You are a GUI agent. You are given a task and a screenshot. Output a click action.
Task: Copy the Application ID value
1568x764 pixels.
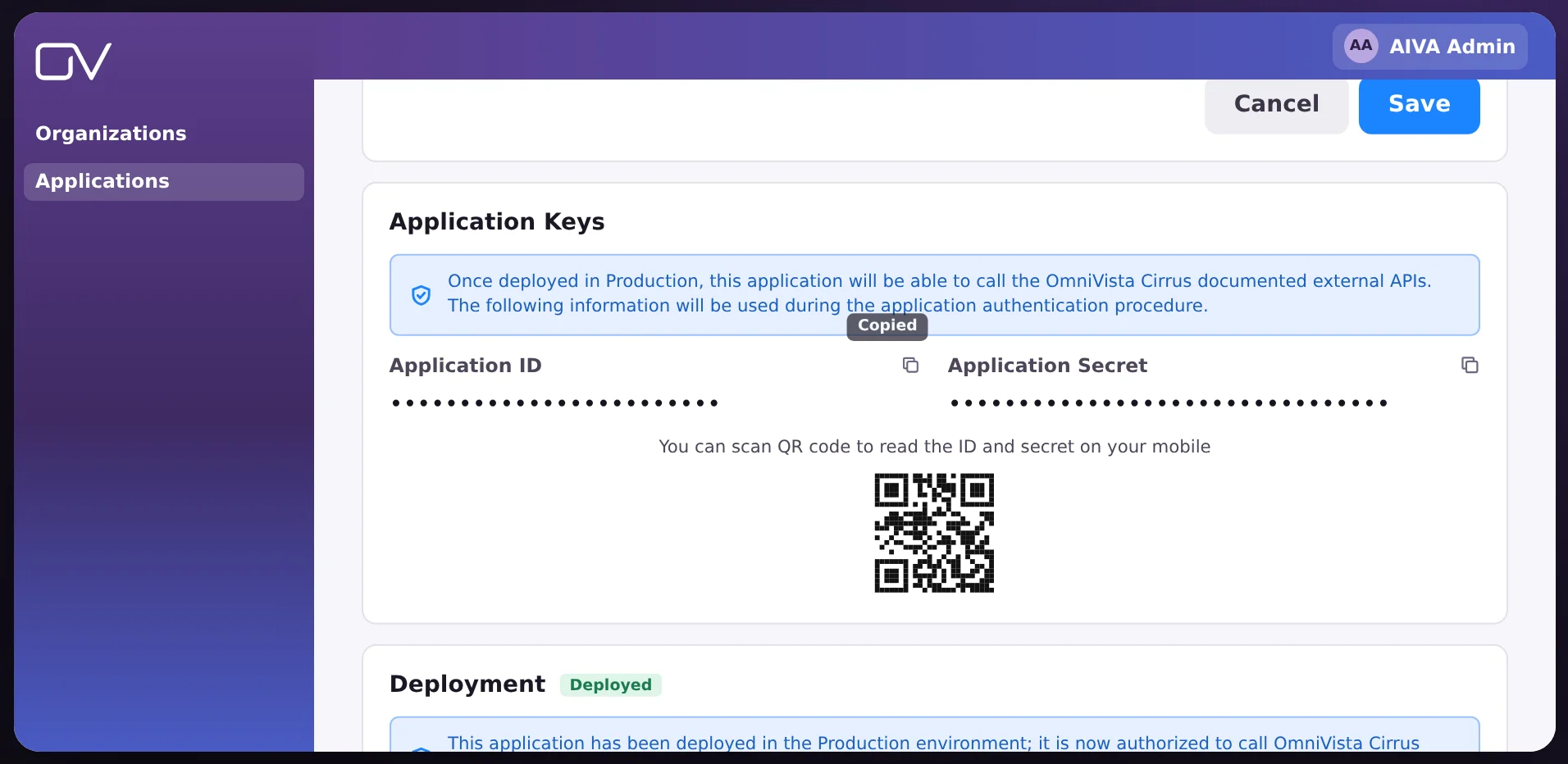(x=910, y=365)
